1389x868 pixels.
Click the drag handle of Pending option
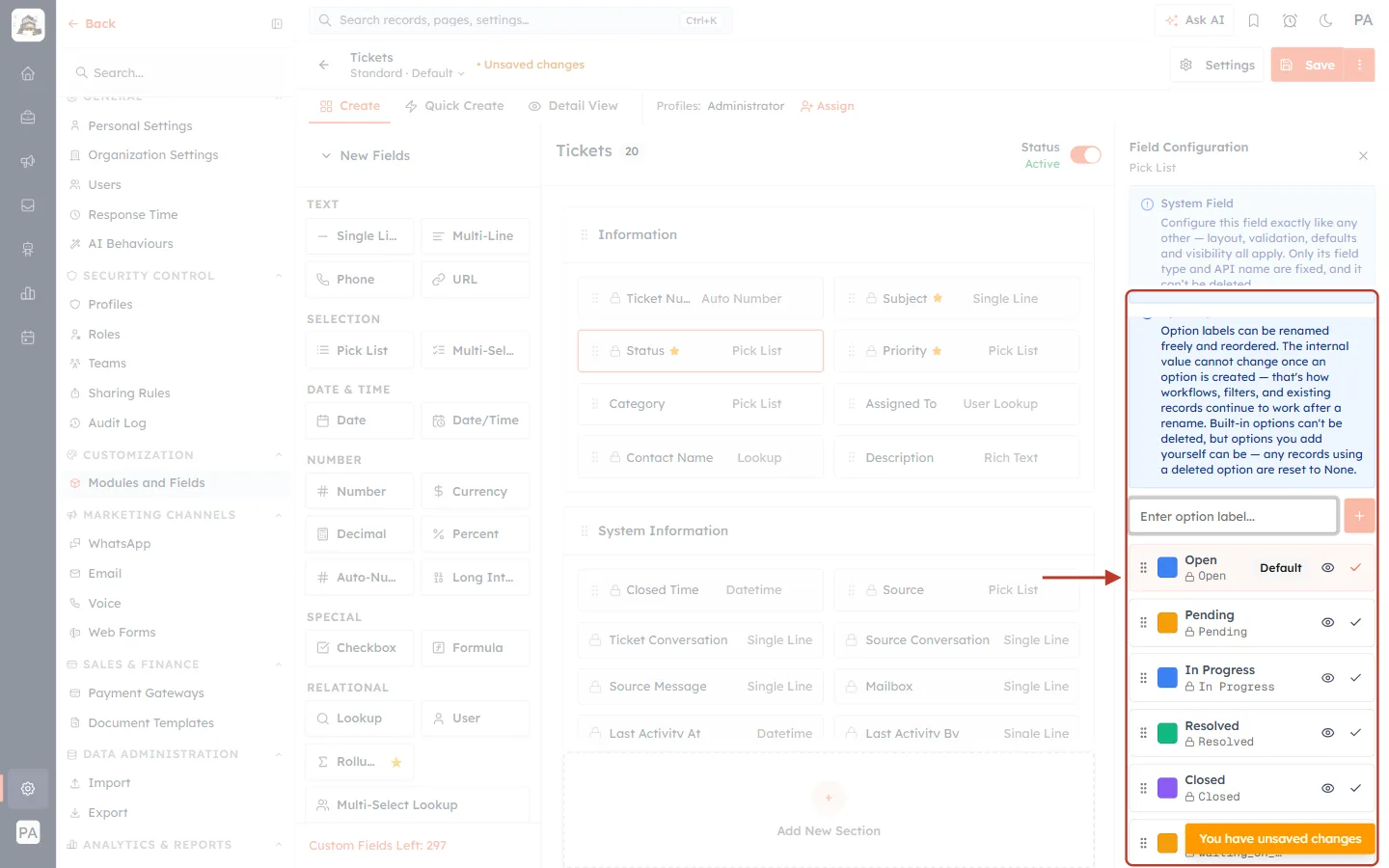click(1143, 623)
